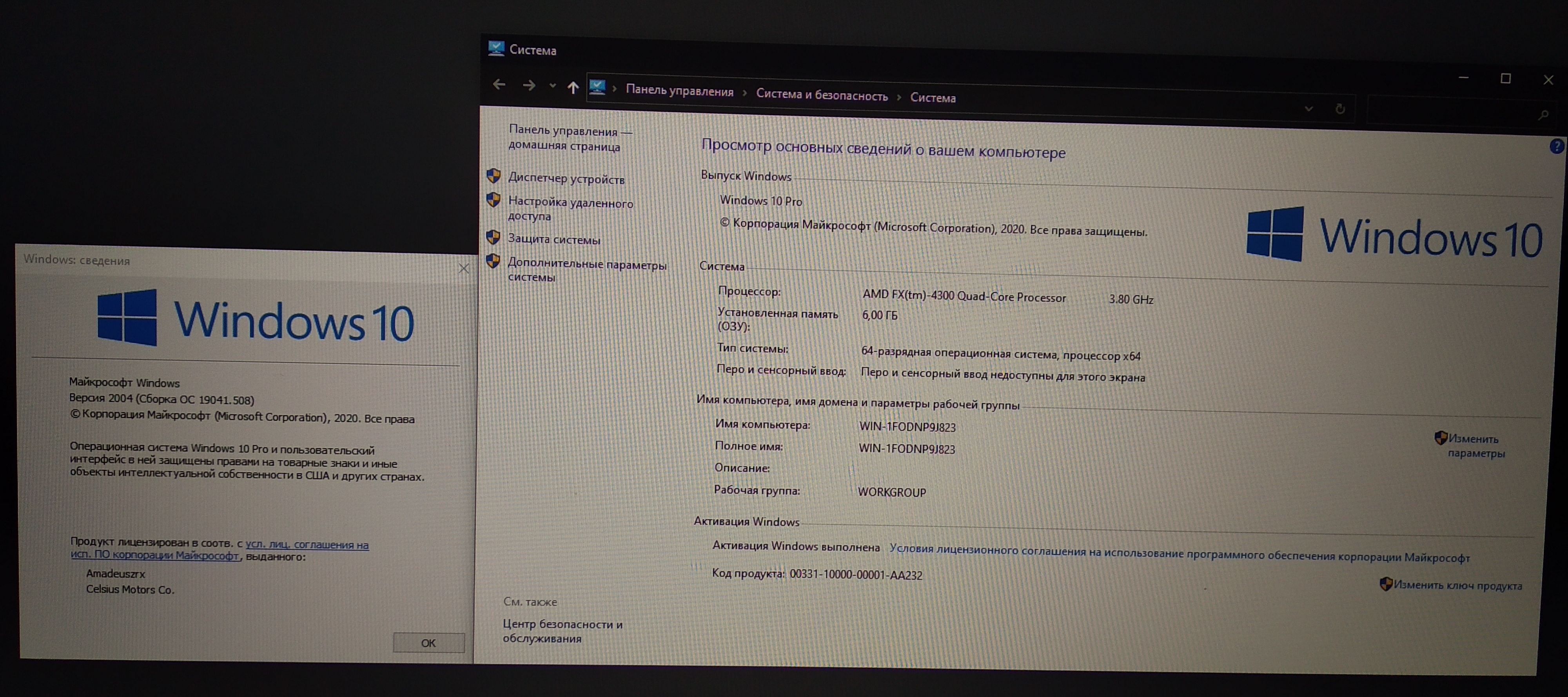Click installed memory value '6,00 ГБ'
Image resolution: width=1568 pixels, height=697 pixels.
tap(880, 315)
